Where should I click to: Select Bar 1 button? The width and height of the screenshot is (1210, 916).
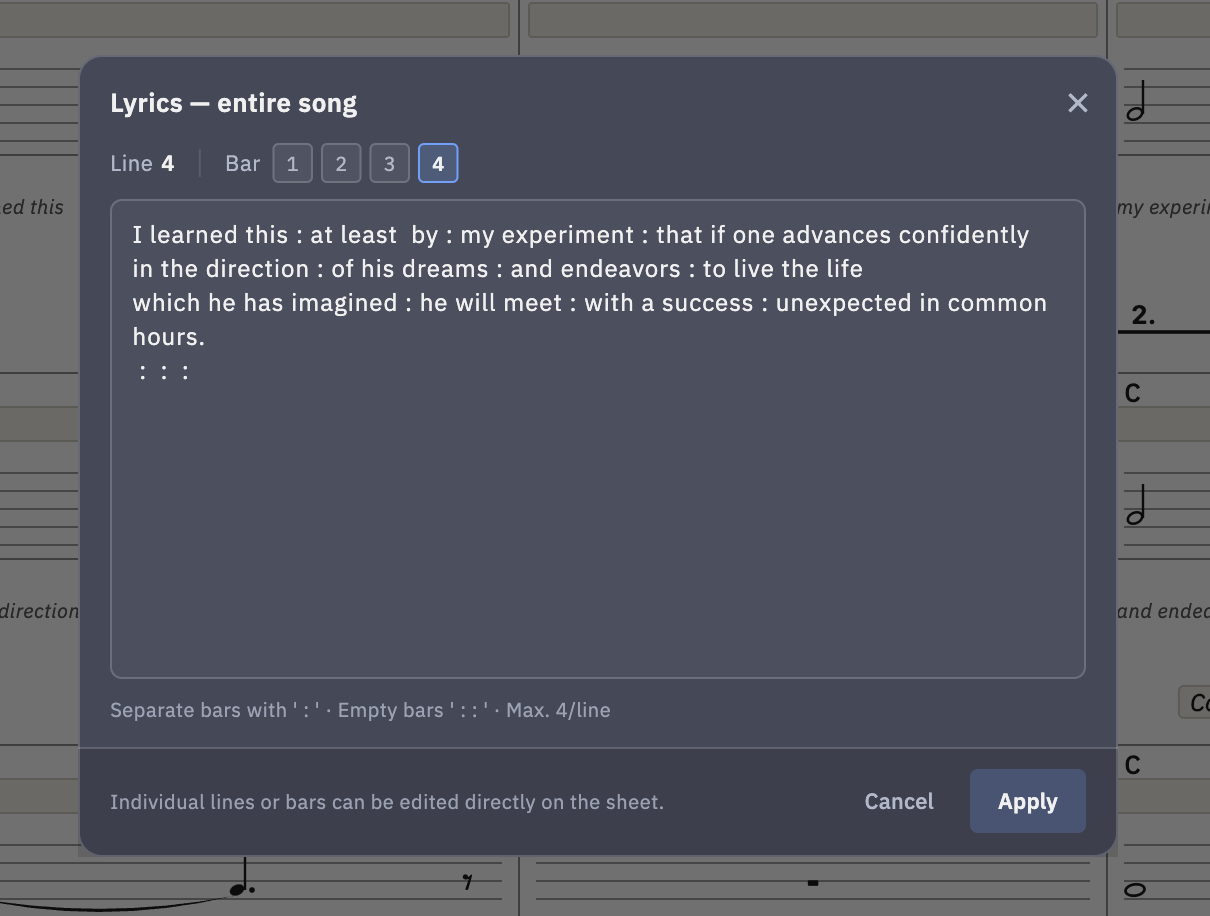(292, 164)
